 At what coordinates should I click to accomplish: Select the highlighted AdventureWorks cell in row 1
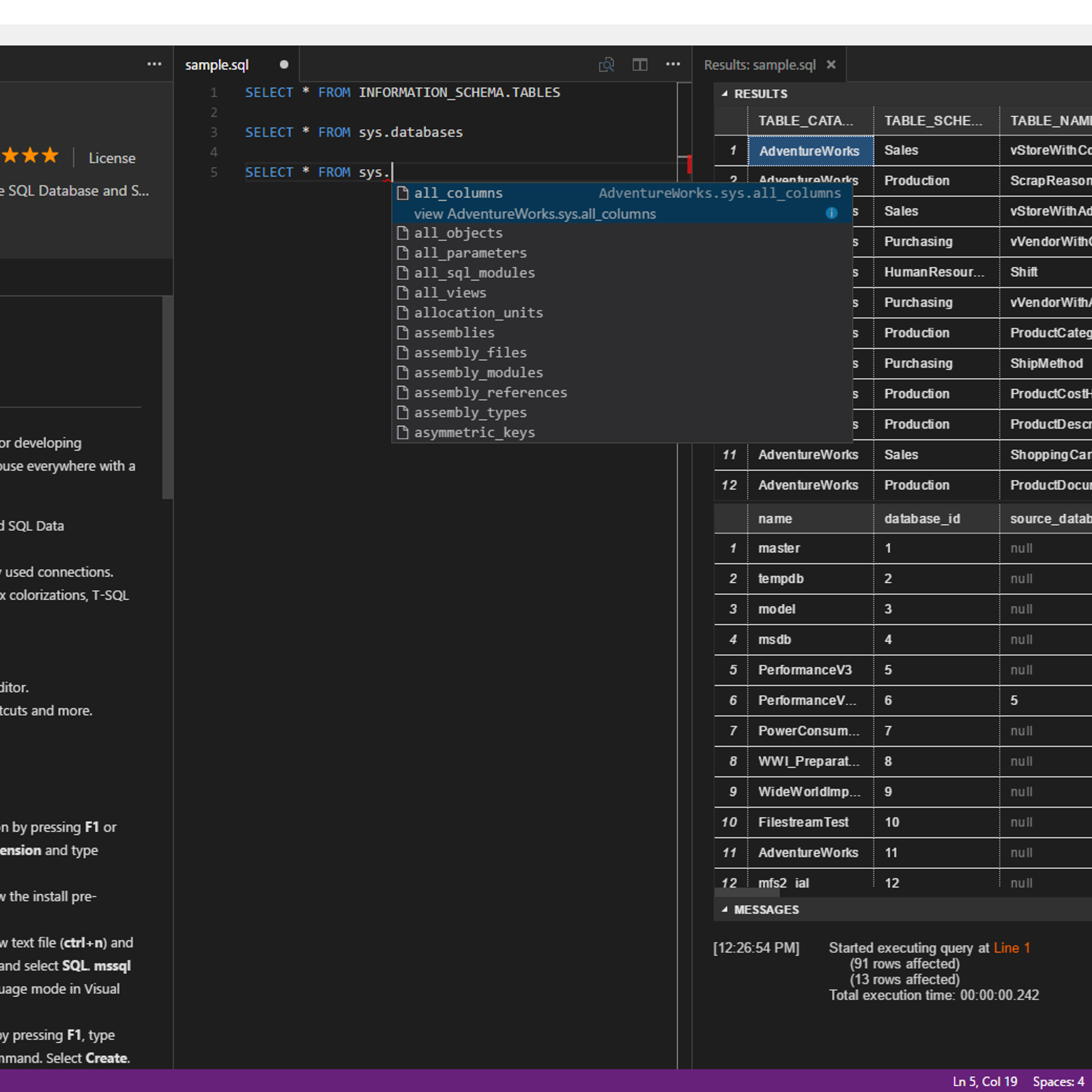(810, 151)
